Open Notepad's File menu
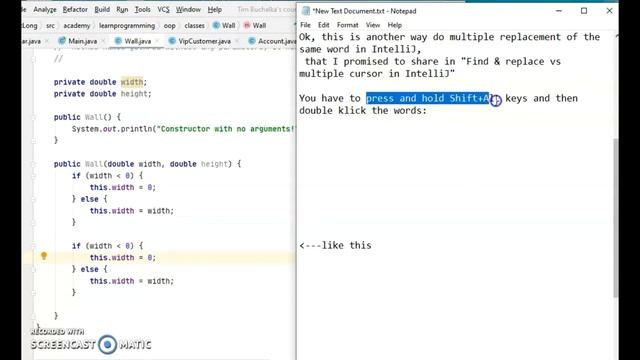640x360 pixels. tap(305, 25)
